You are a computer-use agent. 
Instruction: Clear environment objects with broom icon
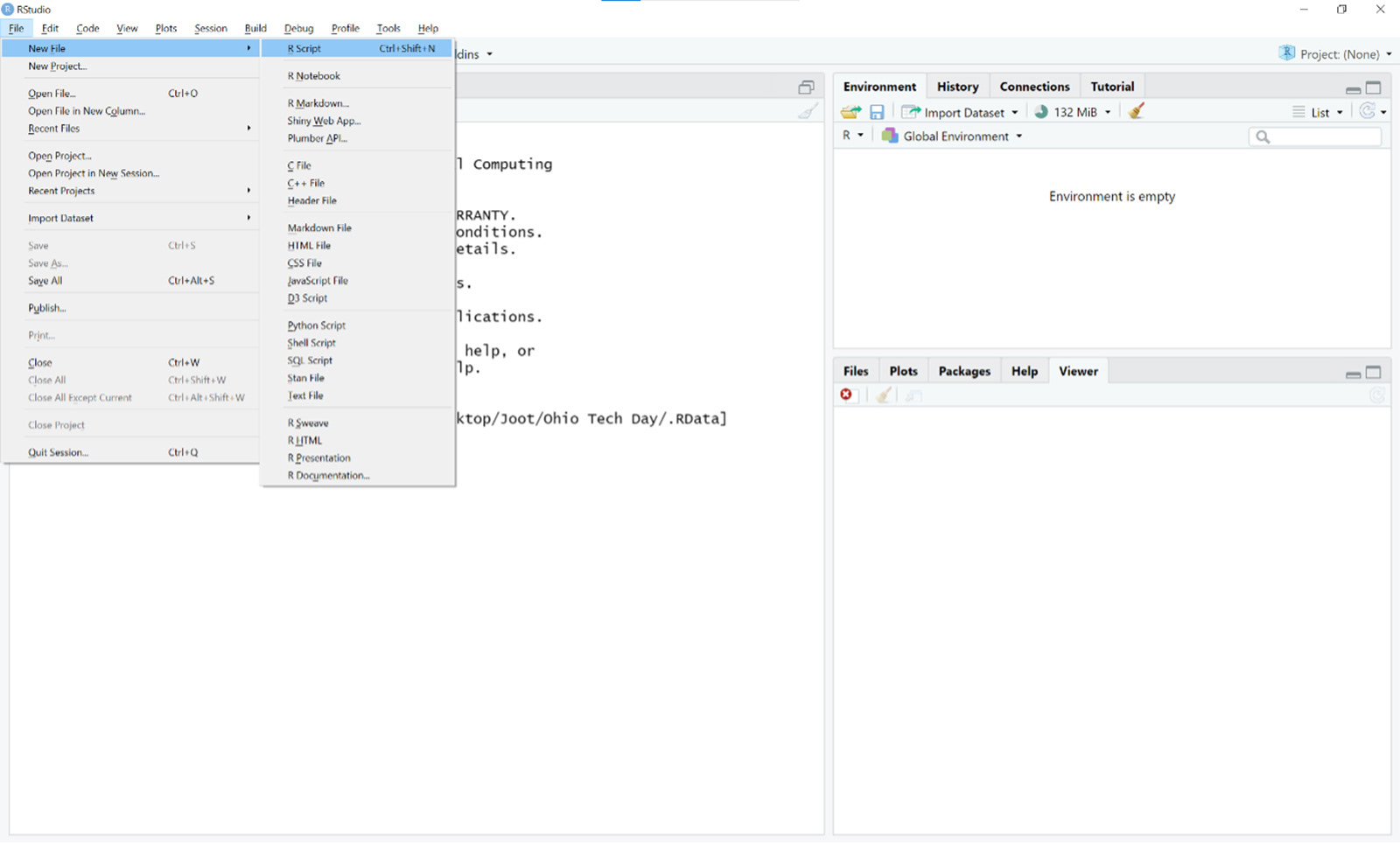pos(1136,111)
